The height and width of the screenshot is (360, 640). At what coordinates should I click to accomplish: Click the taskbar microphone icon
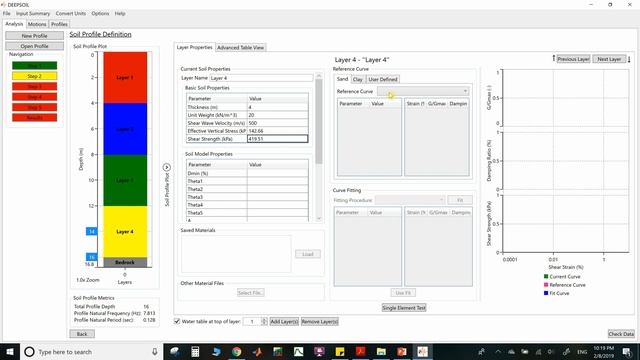pos(155,352)
